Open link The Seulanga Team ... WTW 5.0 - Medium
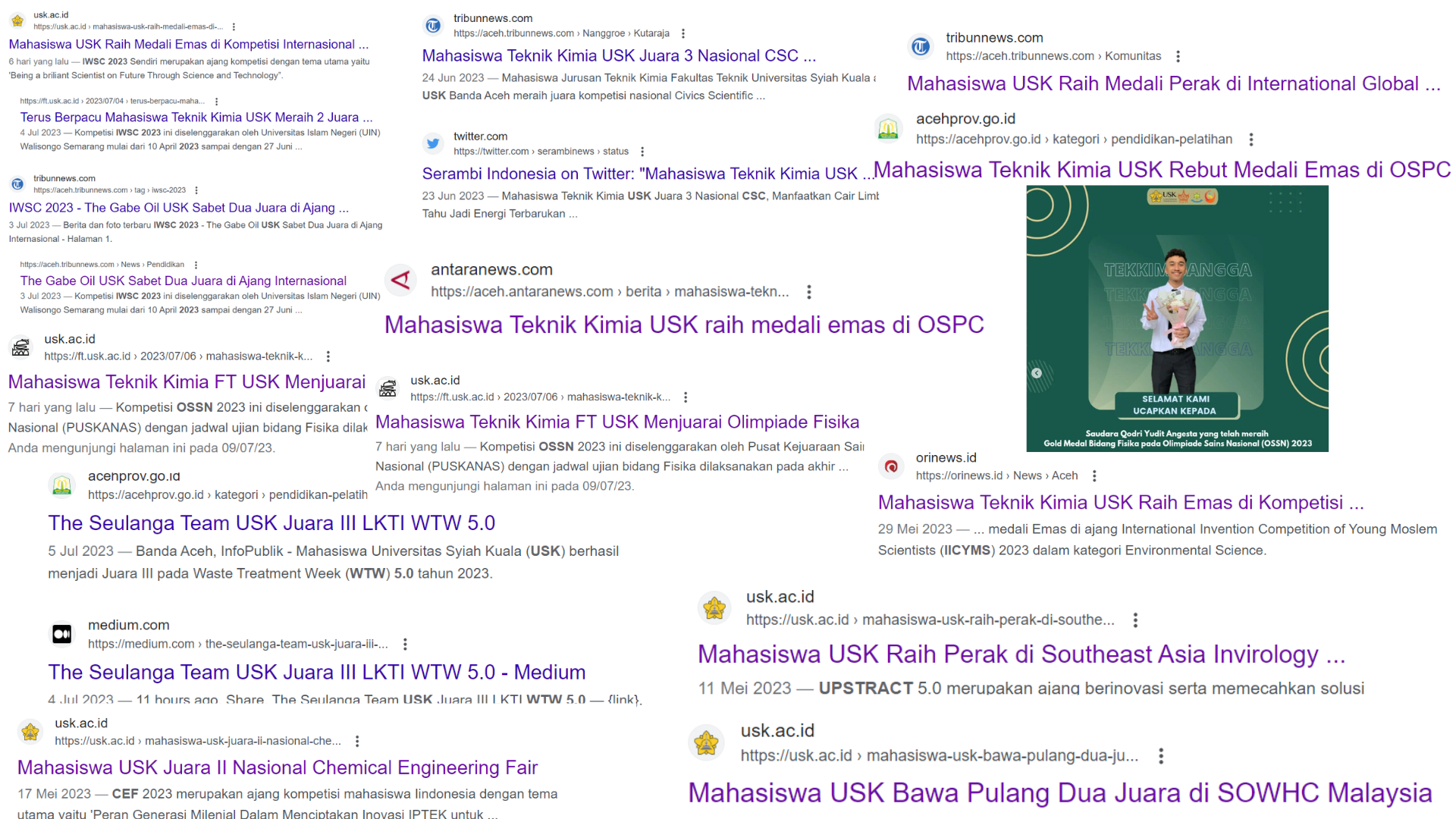This screenshot has height=819, width=1456. (317, 673)
